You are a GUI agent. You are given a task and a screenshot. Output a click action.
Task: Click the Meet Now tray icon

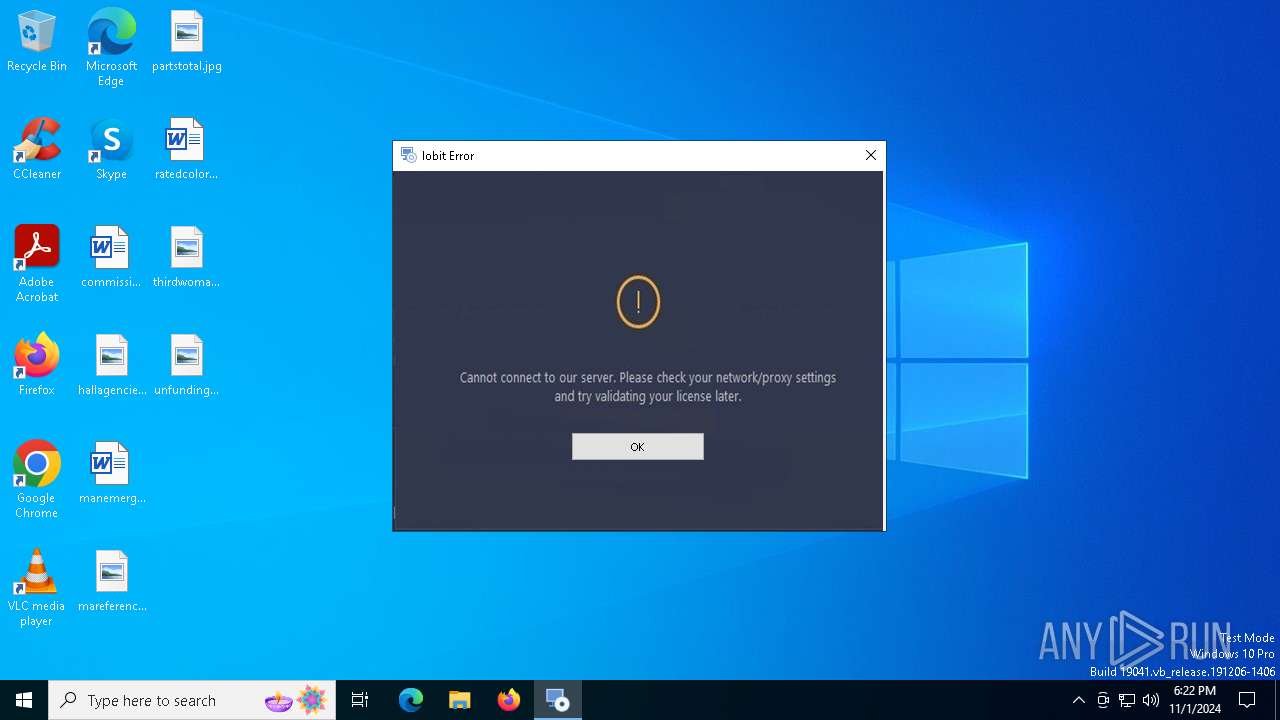1103,700
